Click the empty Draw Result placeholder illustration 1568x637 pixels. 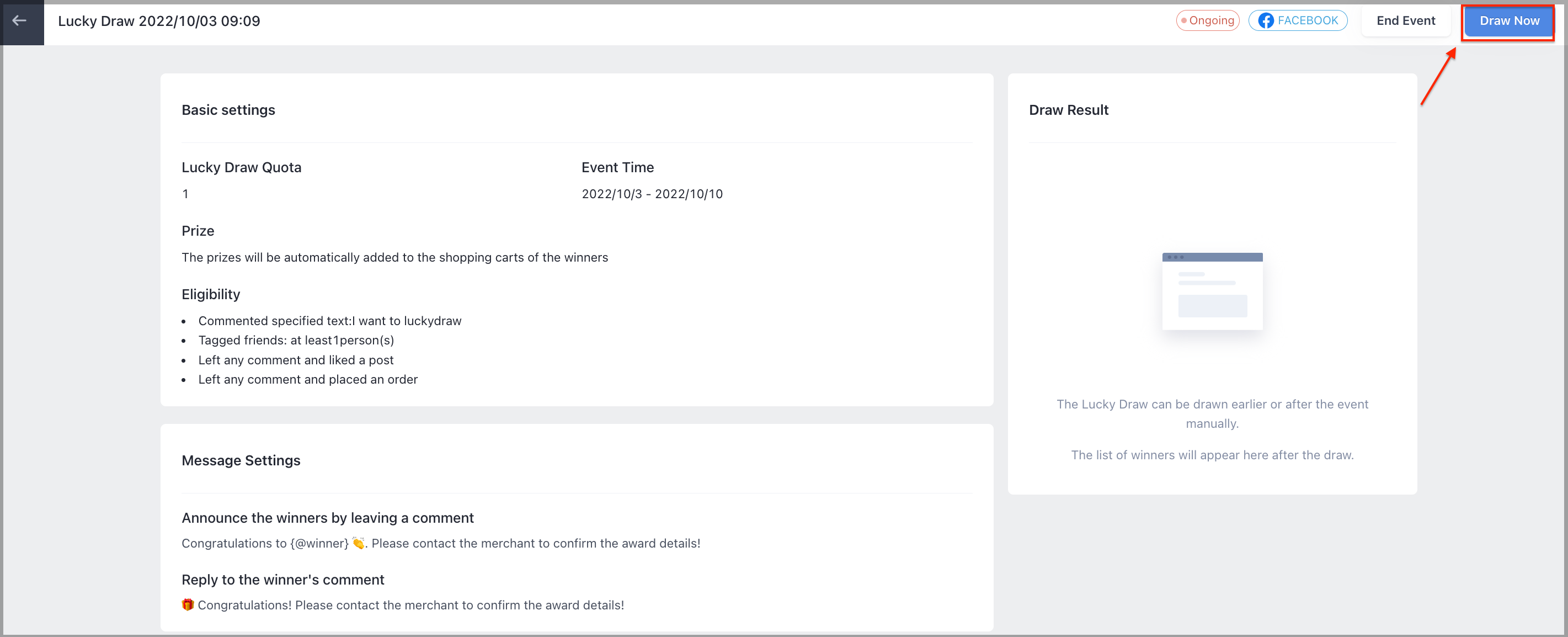pyautogui.click(x=1212, y=291)
